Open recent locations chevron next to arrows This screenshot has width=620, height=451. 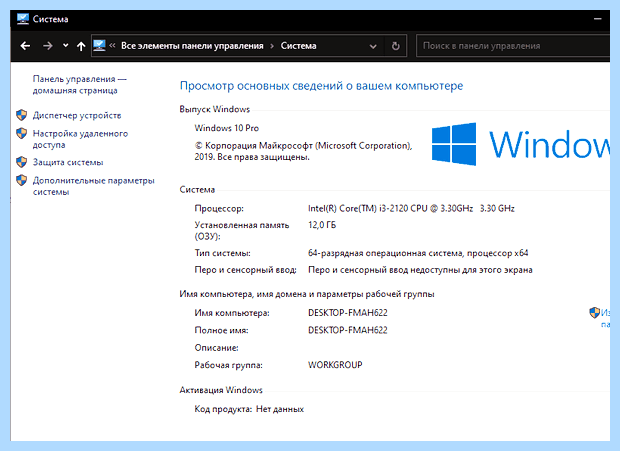66,46
